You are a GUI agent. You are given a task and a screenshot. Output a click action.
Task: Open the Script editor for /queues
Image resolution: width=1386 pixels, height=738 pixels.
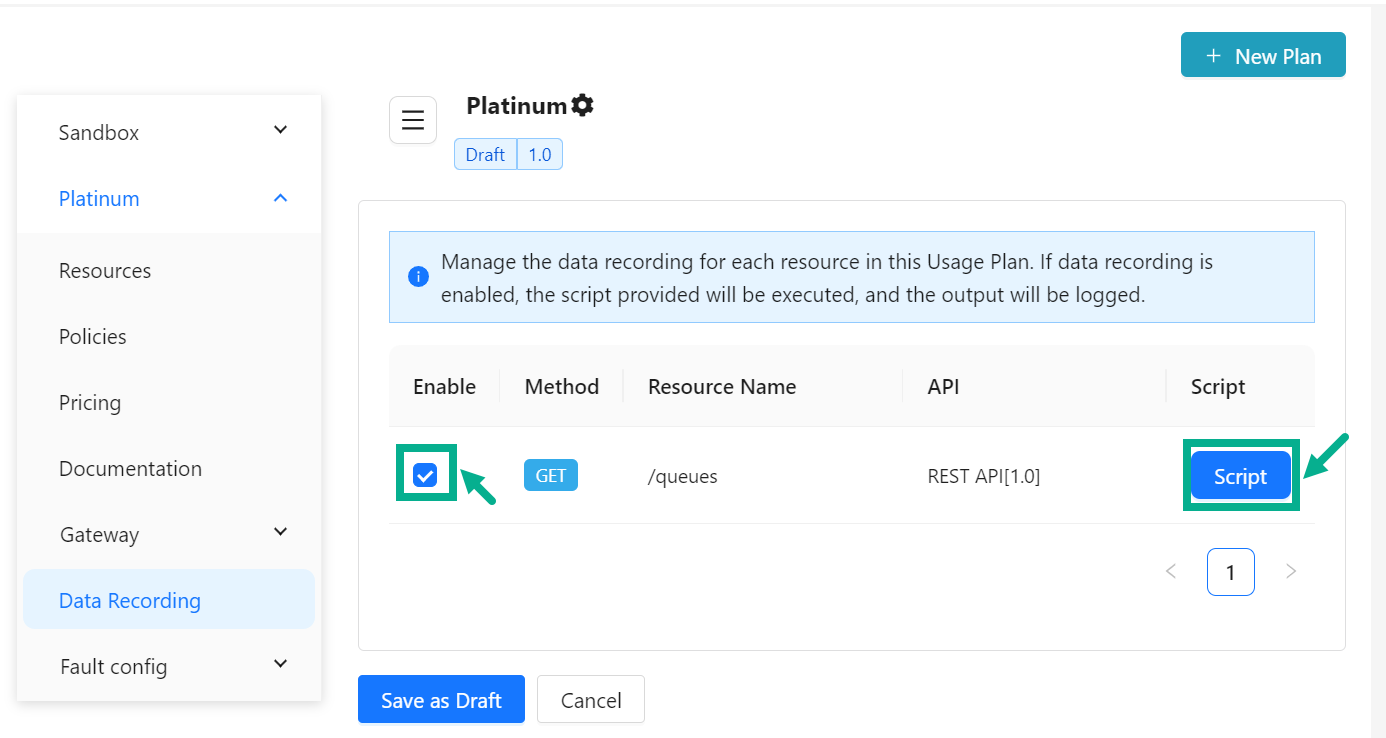click(x=1240, y=476)
